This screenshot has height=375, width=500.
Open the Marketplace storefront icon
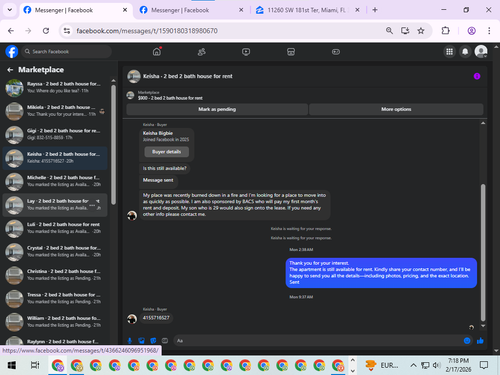291,52
